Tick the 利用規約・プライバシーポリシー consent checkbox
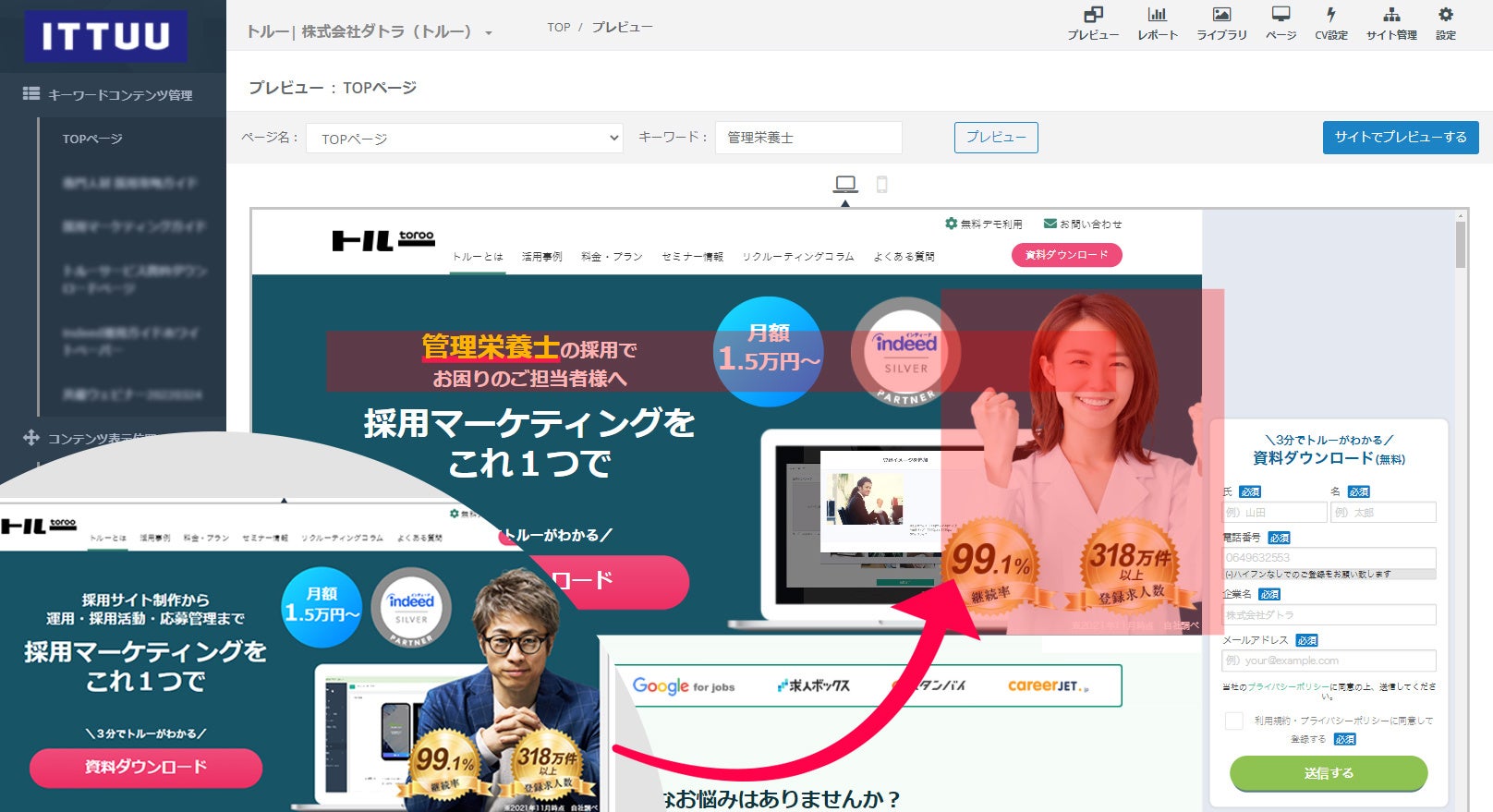The width and height of the screenshot is (1493, 812). click(x=1233, y=721)
